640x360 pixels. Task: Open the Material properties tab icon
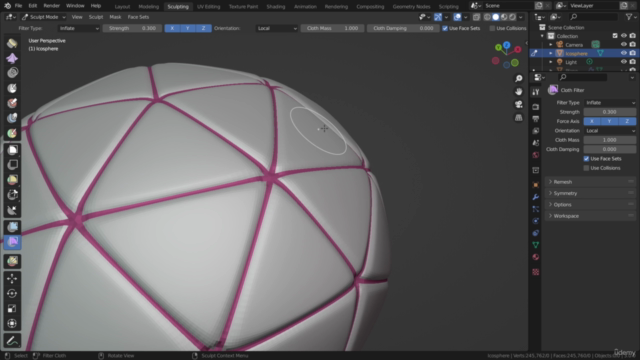pos(536,257)
